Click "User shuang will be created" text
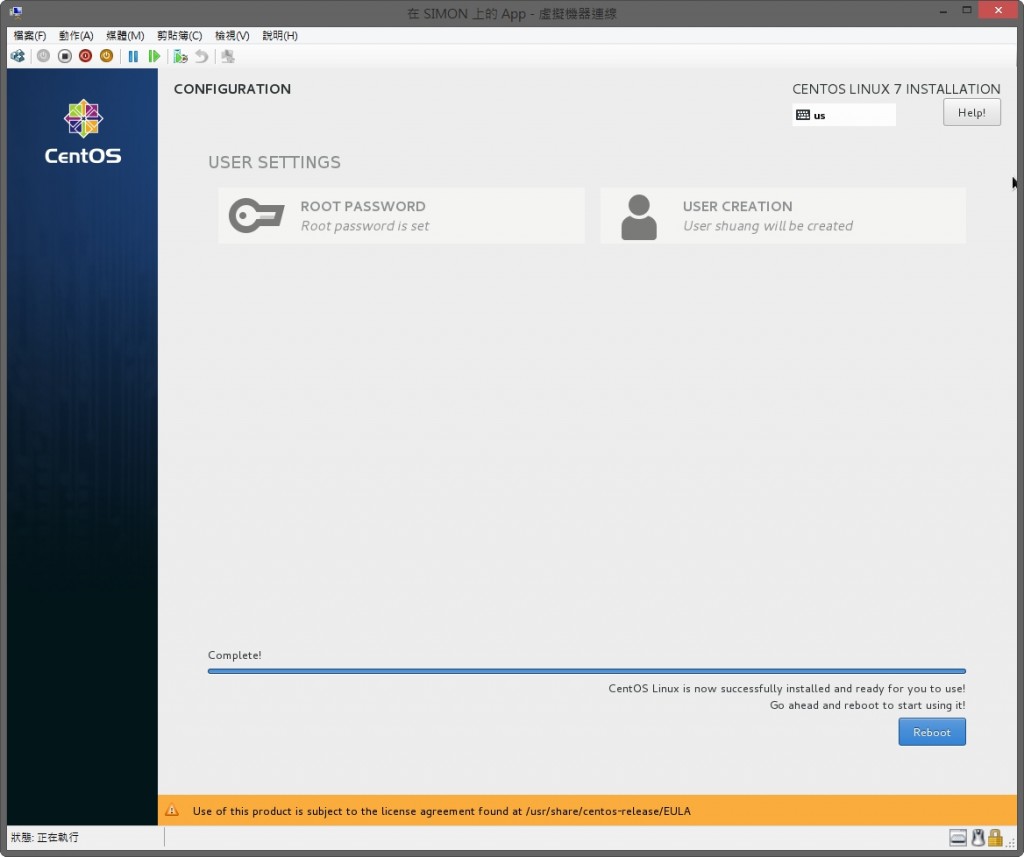This screenshot has height=857, width=1024. [767, 226]
